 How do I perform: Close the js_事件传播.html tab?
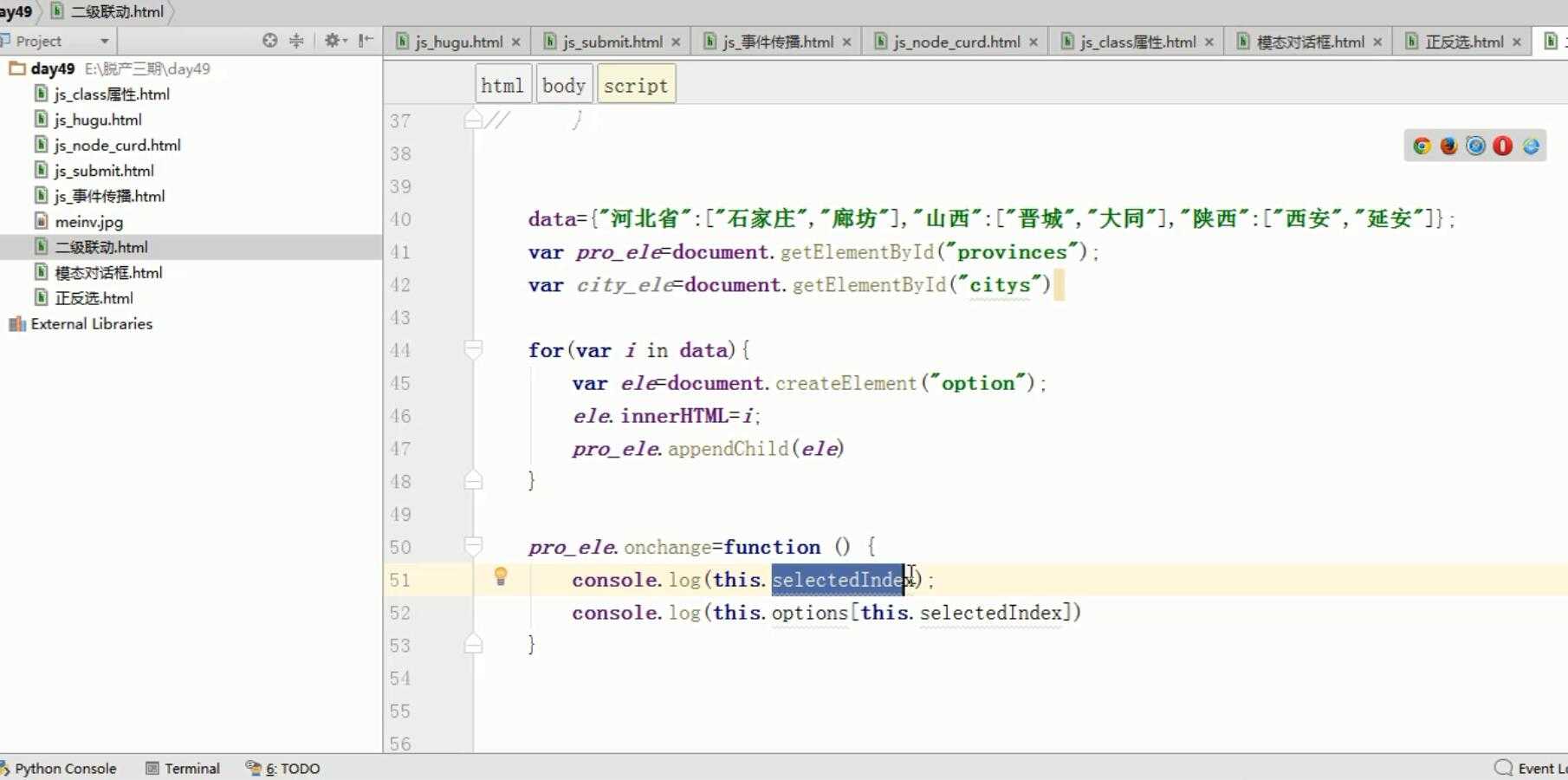[846, 42]
